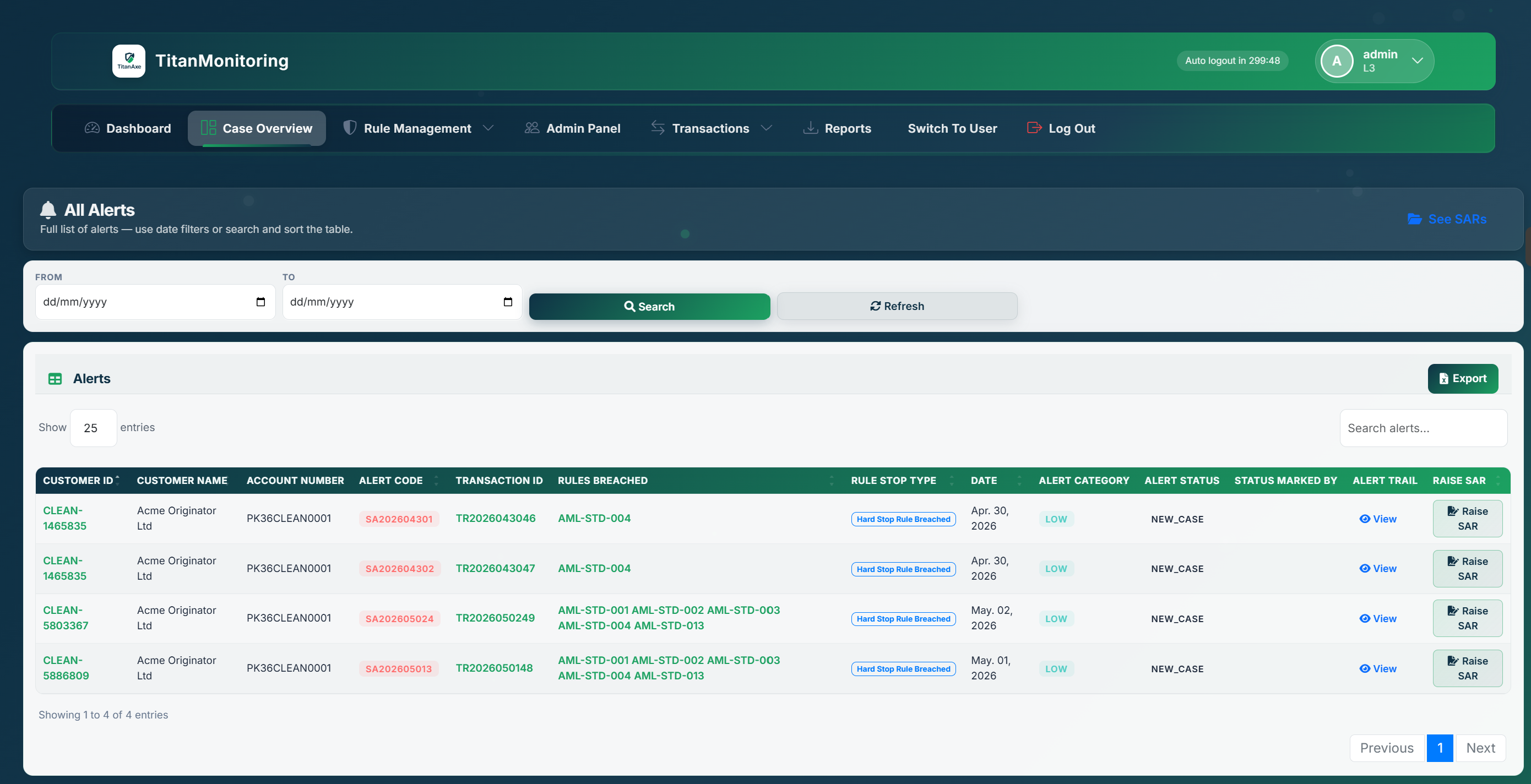Image resolution: width=1531 pixels, height=784 pixels.
Task: Click Switch To User
Action: click(x=952, y=128)
